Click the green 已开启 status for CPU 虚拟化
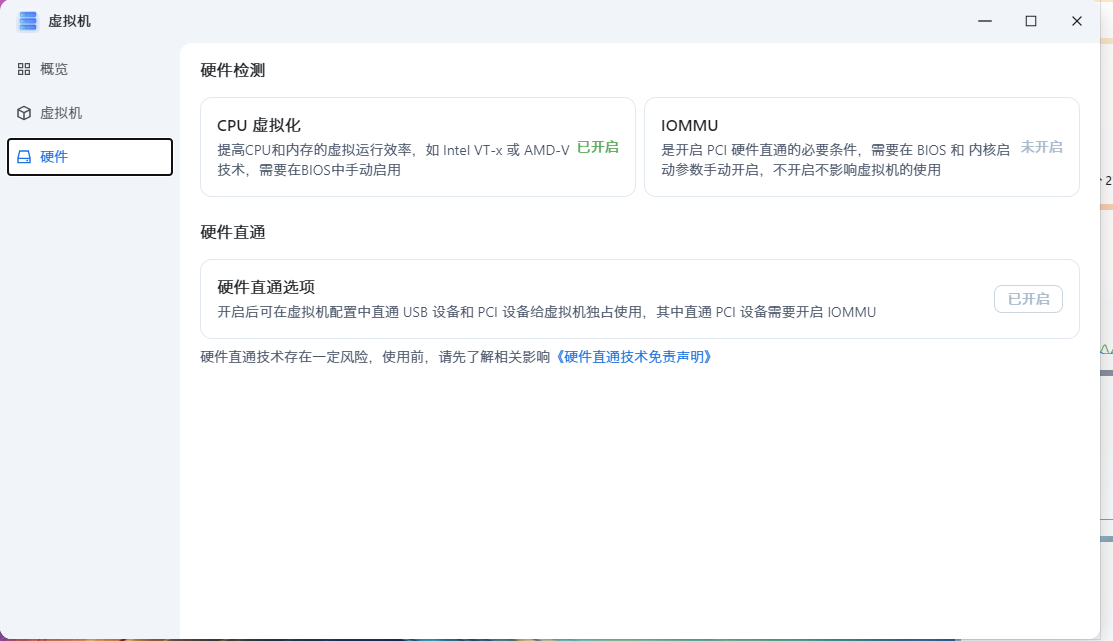Viewport: 1113px width, 641px height. tap(598, 147)
